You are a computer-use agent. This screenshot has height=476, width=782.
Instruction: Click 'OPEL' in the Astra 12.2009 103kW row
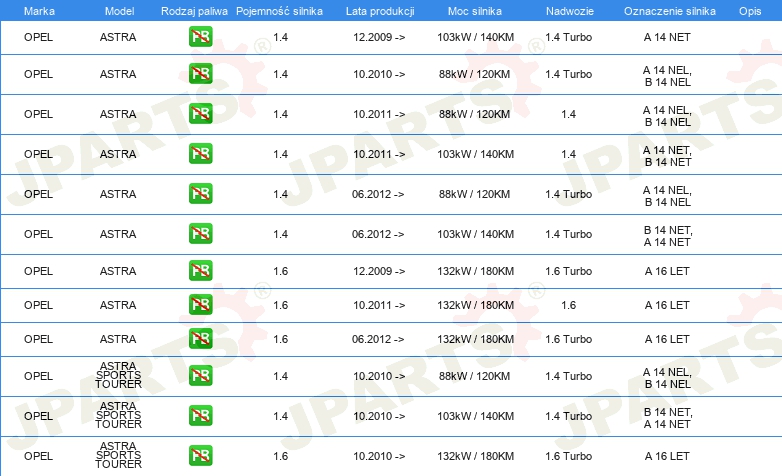38,37
